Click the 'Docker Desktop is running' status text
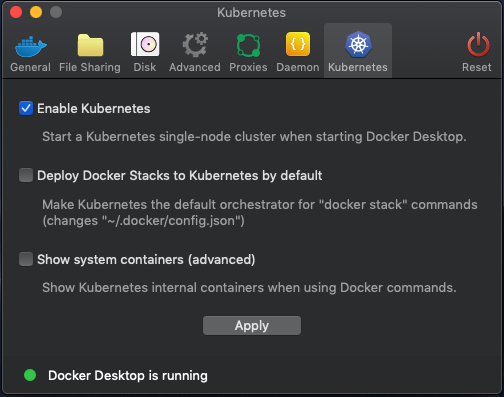Screen dimensions: 504x397 [128, 376]
